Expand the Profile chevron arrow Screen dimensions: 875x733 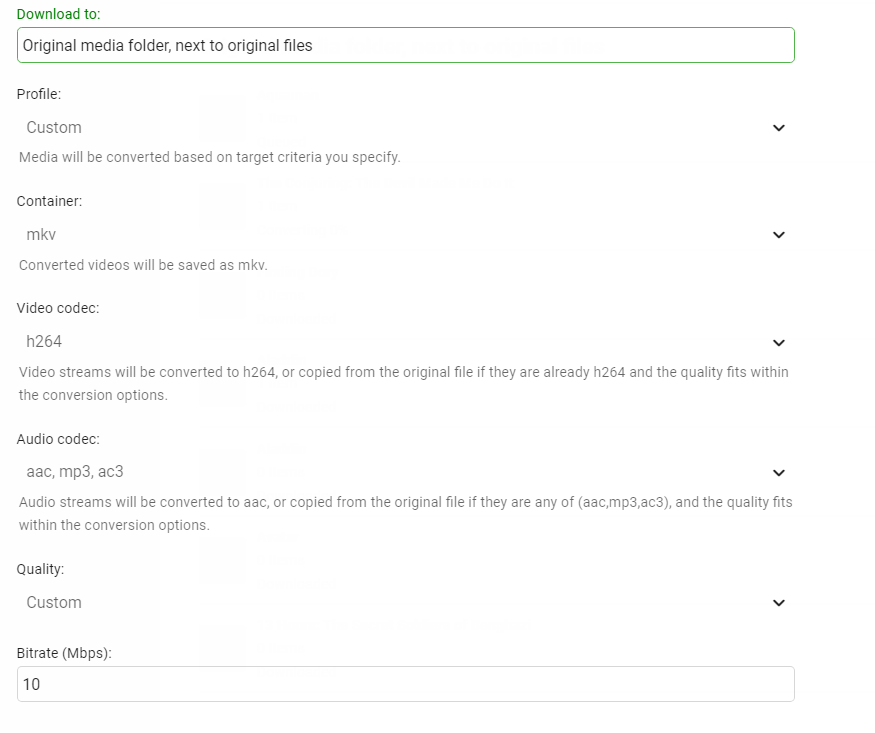(779, 128)
